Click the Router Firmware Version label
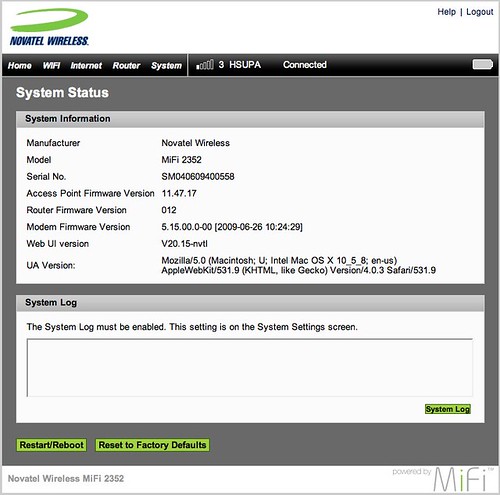This screenshot has height=495, width=500. [76, 210]
